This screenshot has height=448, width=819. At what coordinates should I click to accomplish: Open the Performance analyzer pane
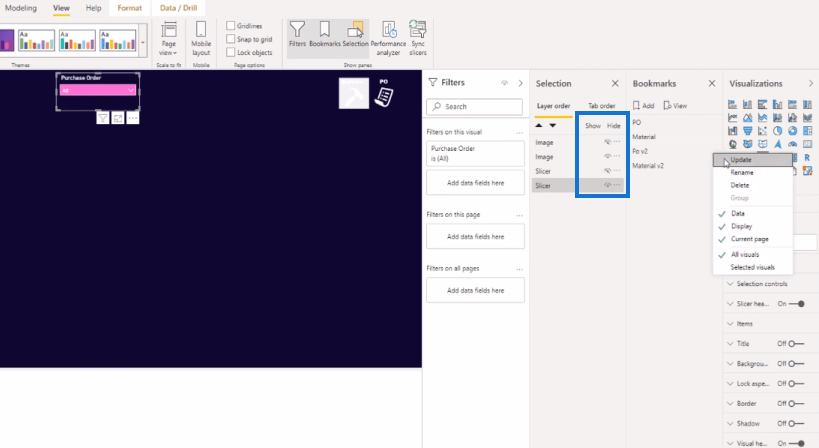(388, 36)
